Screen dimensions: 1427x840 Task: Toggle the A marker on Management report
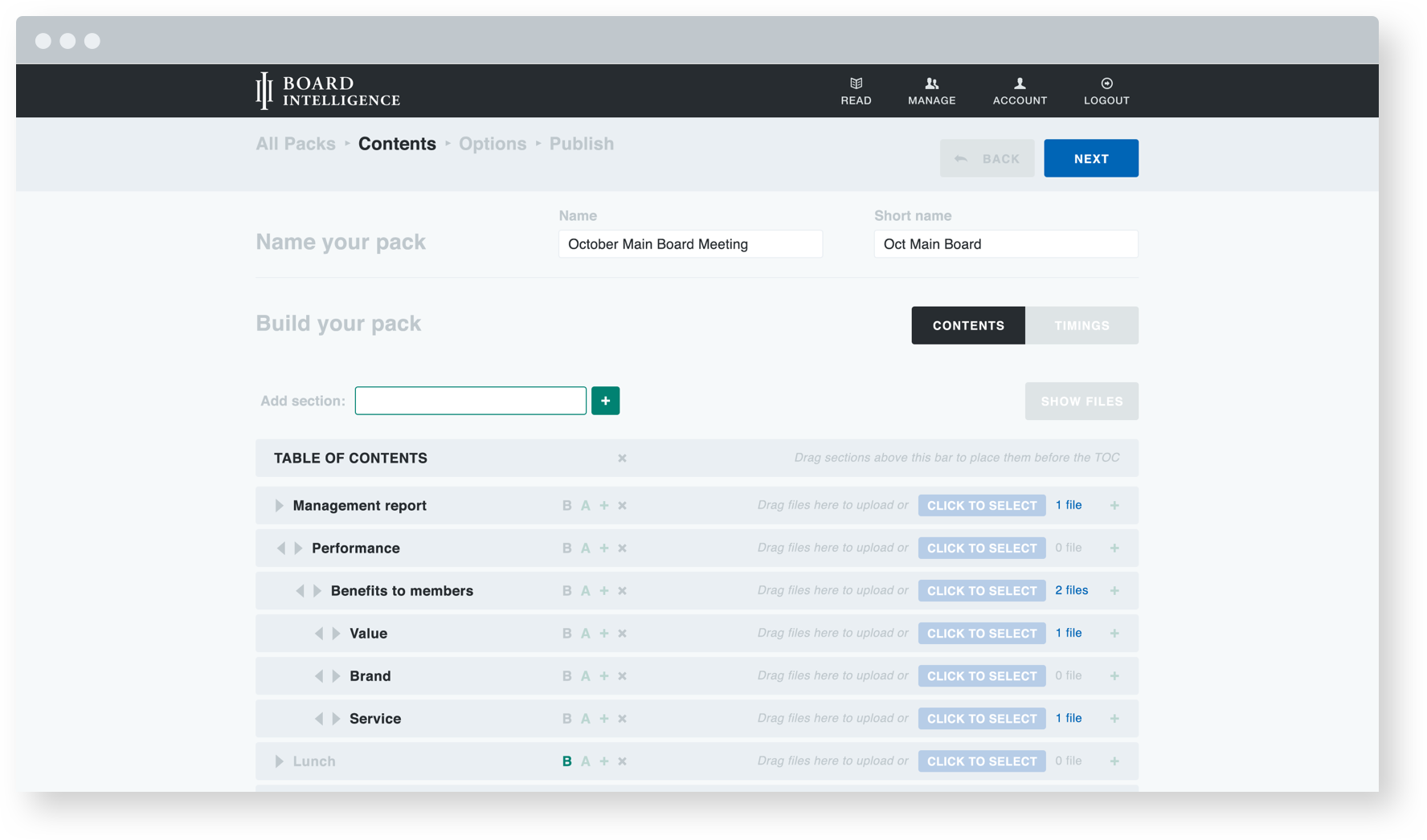point(585,505)
